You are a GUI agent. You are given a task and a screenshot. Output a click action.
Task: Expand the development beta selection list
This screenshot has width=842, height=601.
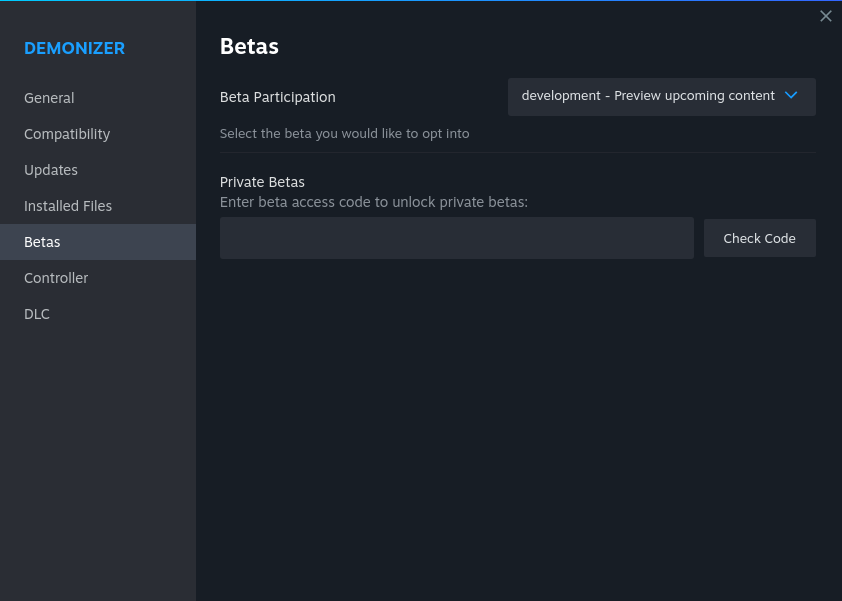point(660,96)
